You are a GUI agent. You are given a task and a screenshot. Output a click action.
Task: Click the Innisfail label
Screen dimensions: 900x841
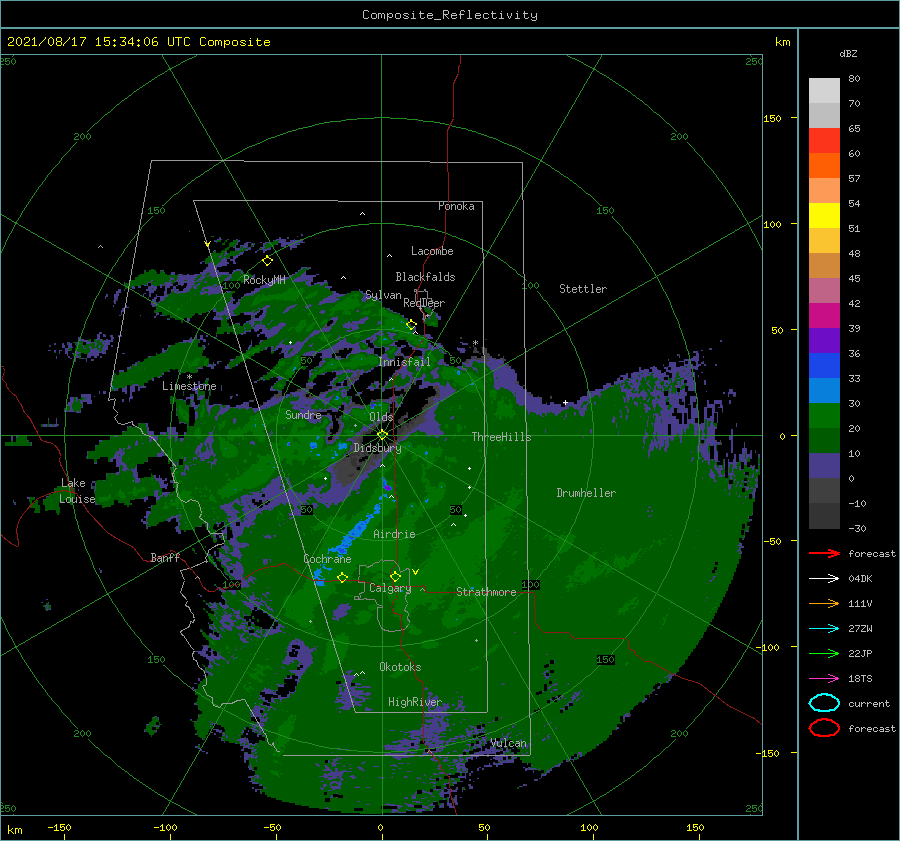(404, 362)
